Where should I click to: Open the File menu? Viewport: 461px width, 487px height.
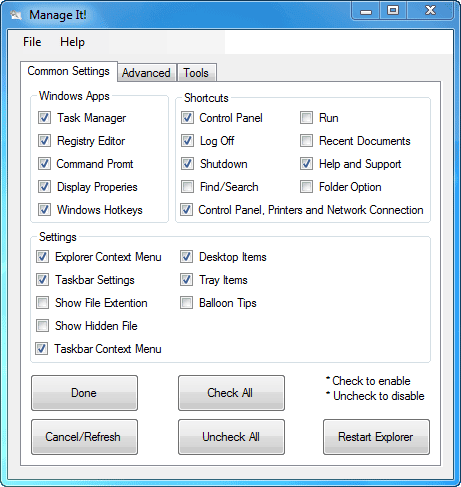[32, 42]
